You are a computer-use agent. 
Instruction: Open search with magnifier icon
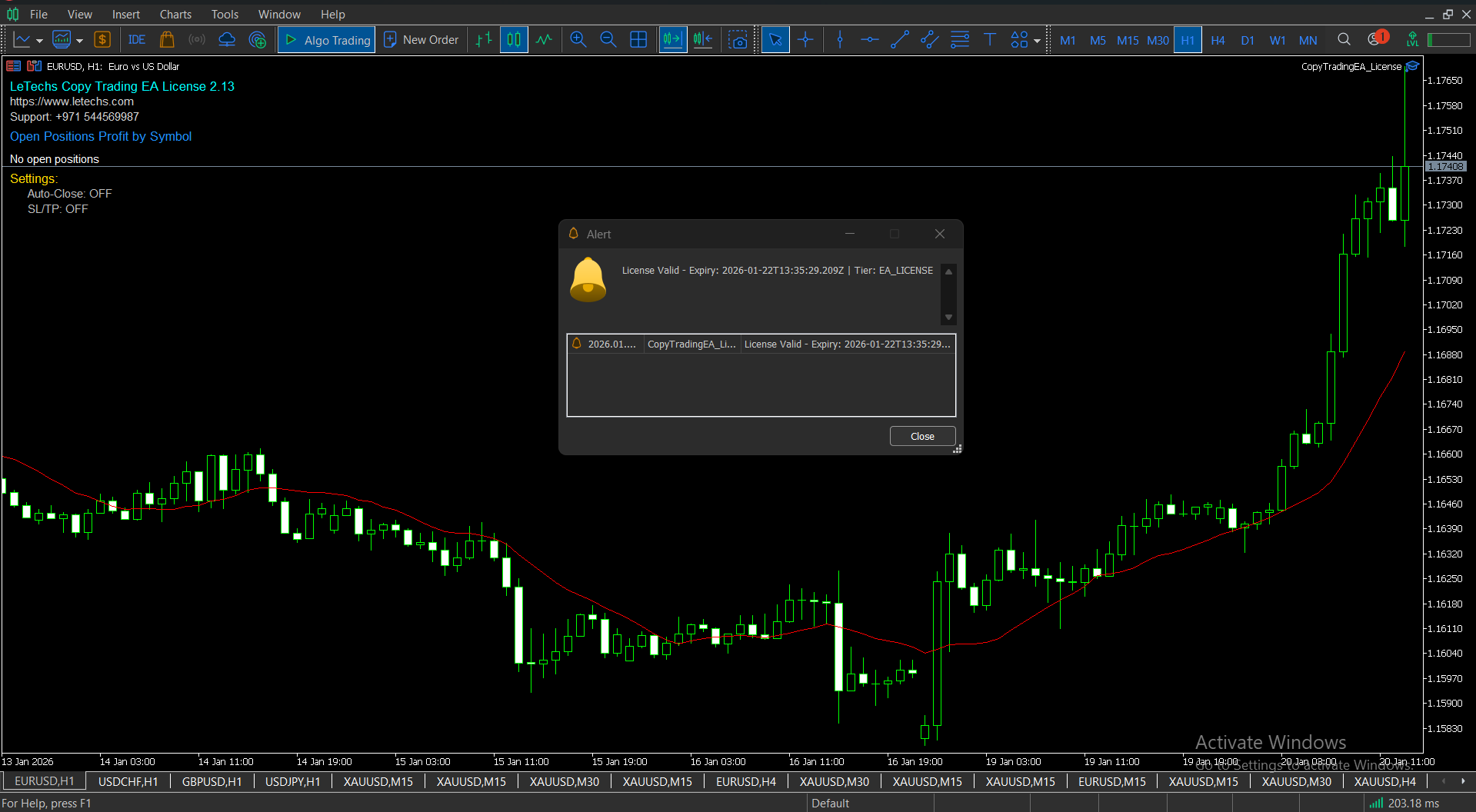click(1344, 40)
